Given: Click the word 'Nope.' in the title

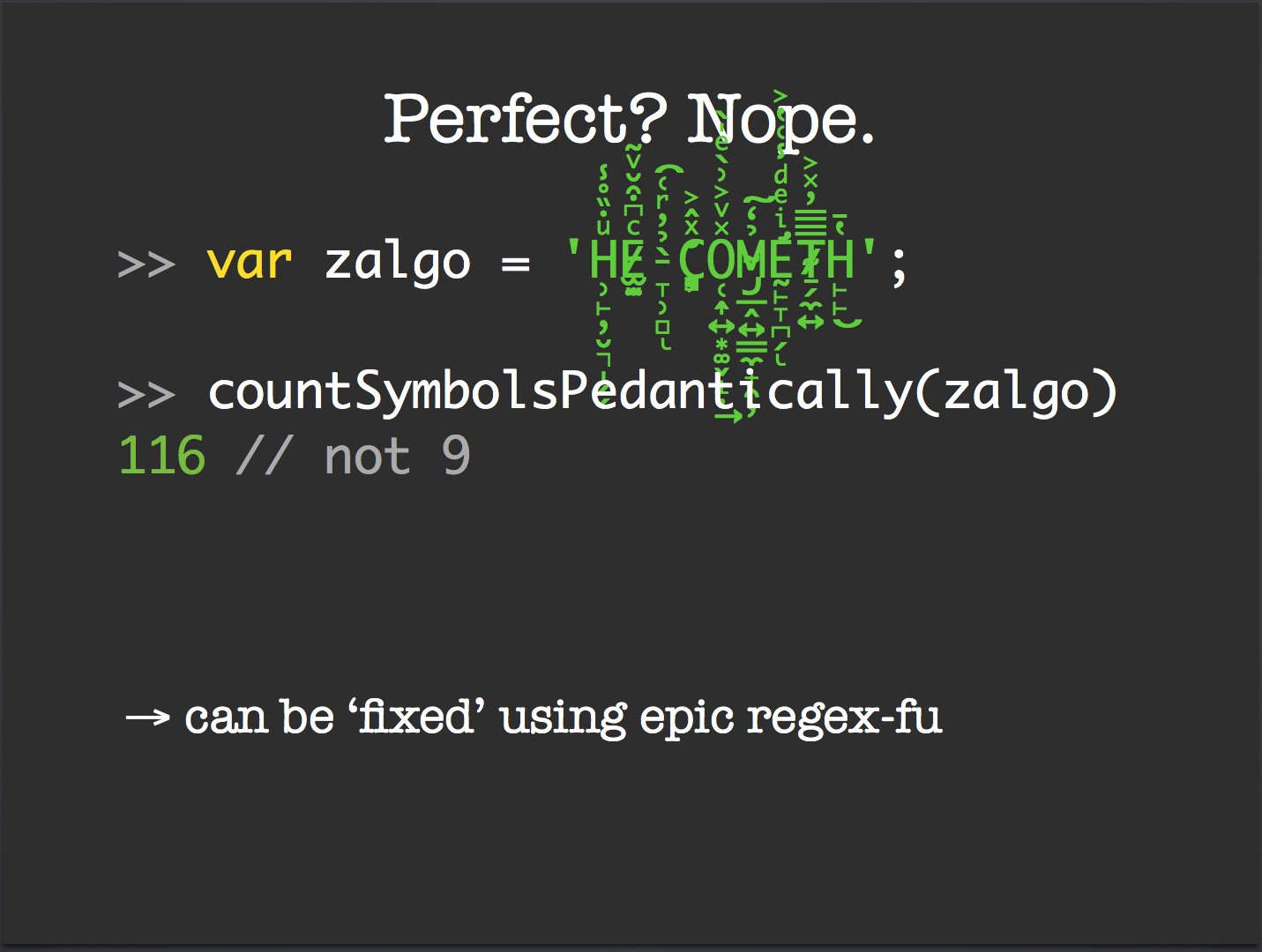Looking at the screenshot, I should [x=780, y=120].
